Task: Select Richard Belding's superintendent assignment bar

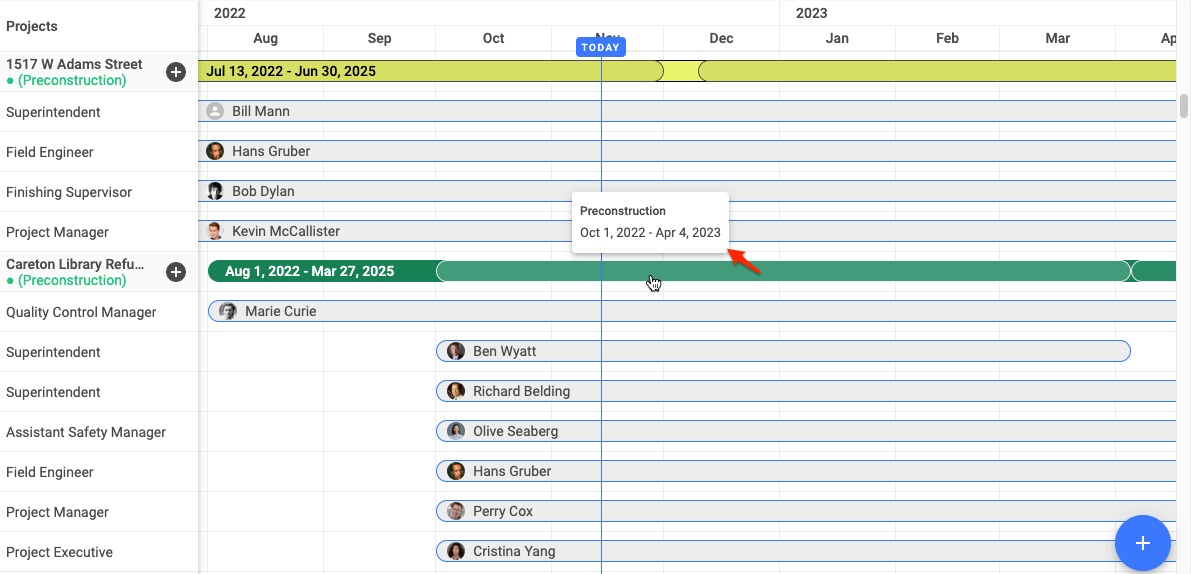Action: (x=806, y=391)
